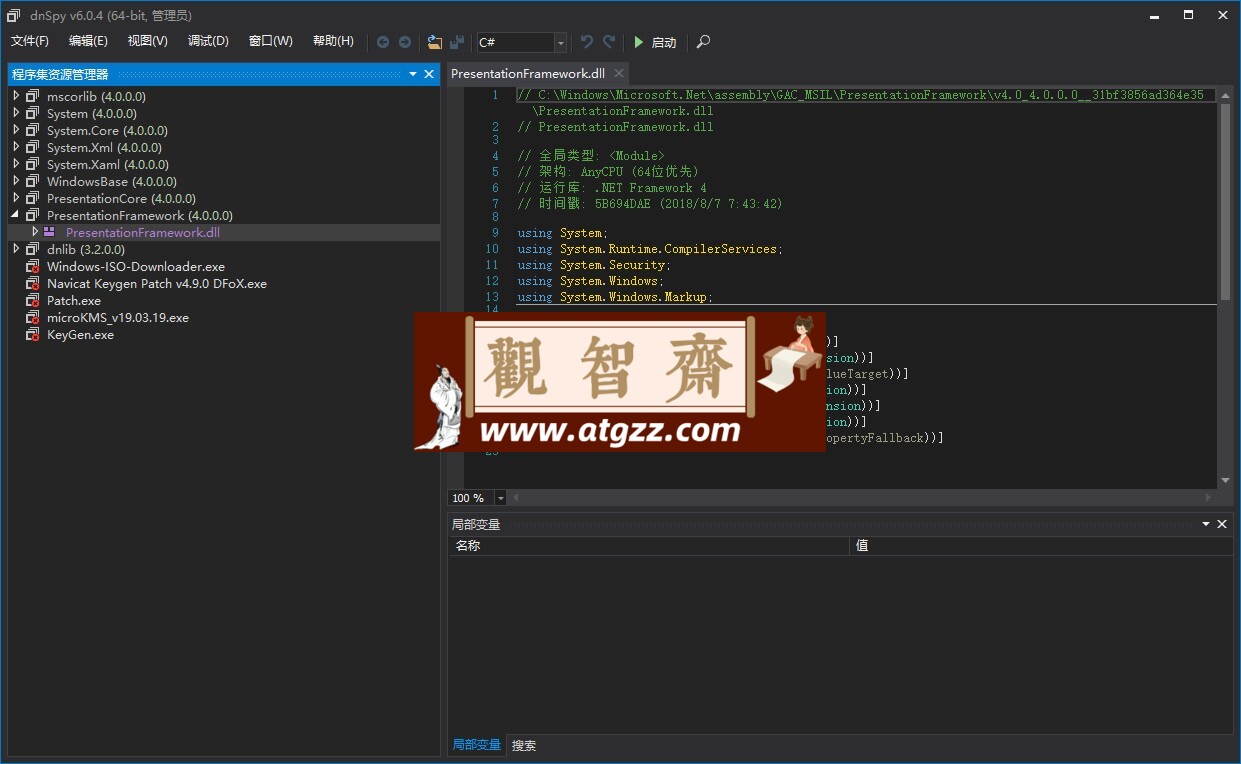
Task: Close the PresentationFramework.dll tab
Action: pyautogui.click(x=619, y=73)
